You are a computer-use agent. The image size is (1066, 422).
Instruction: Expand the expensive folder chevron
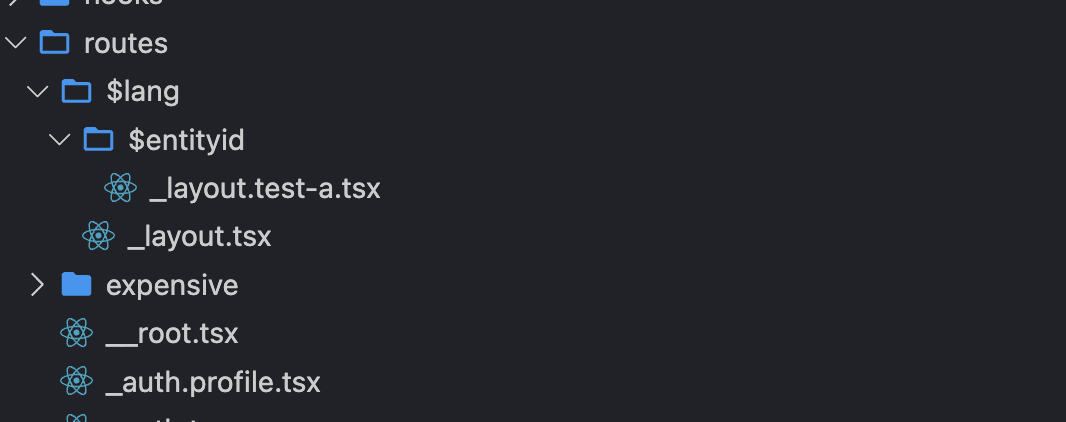(38, 285)
